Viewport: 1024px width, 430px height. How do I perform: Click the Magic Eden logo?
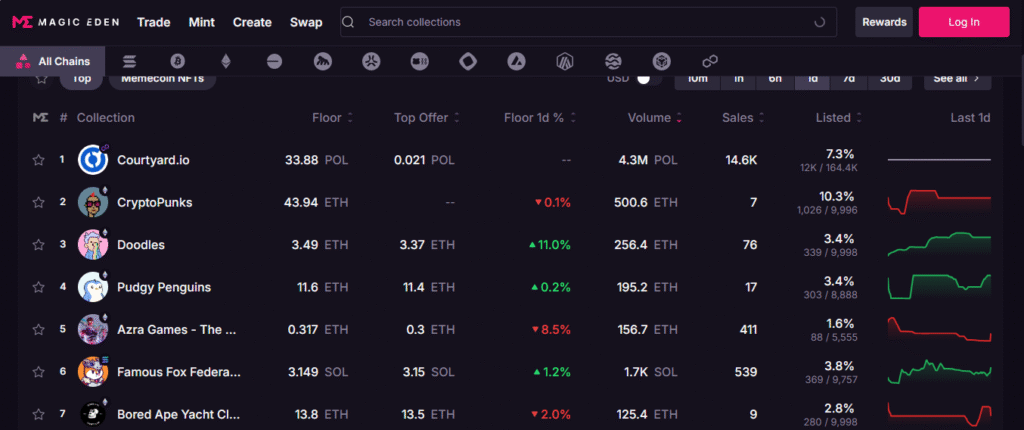tap(65, 22)
